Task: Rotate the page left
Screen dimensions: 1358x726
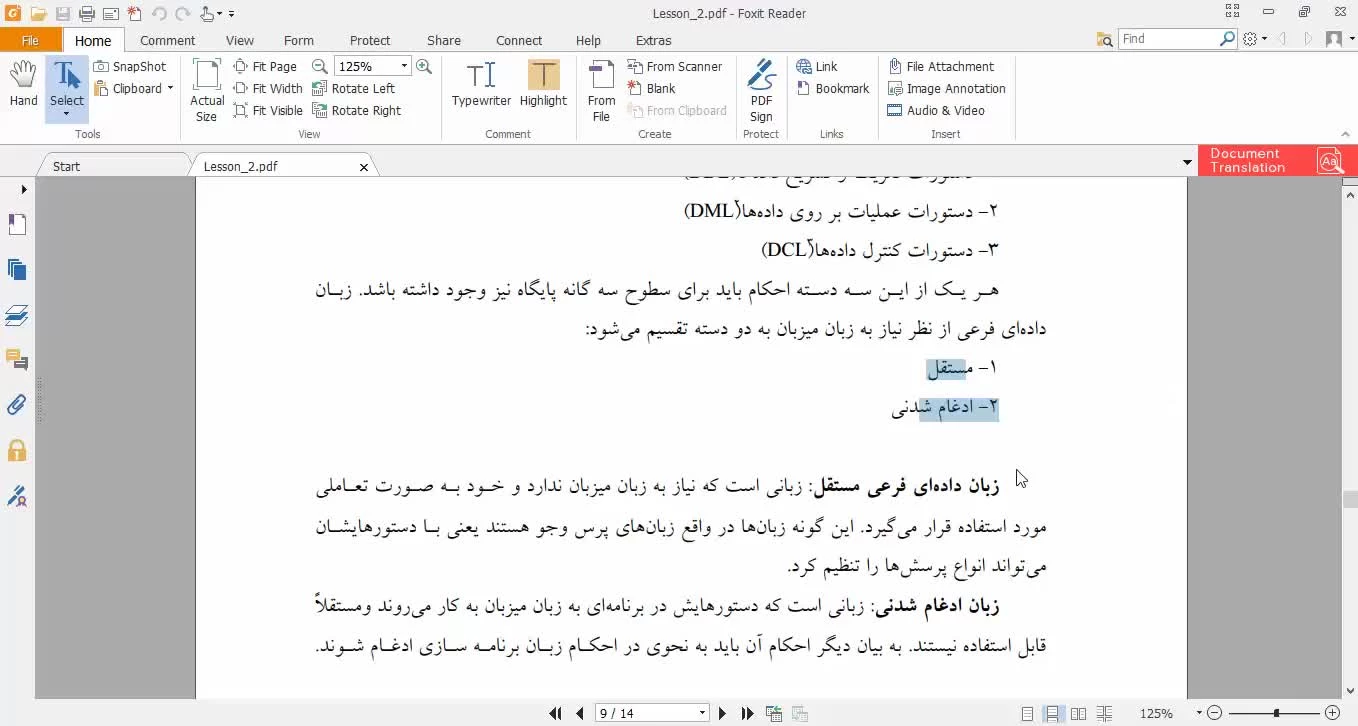Action: 354,88
